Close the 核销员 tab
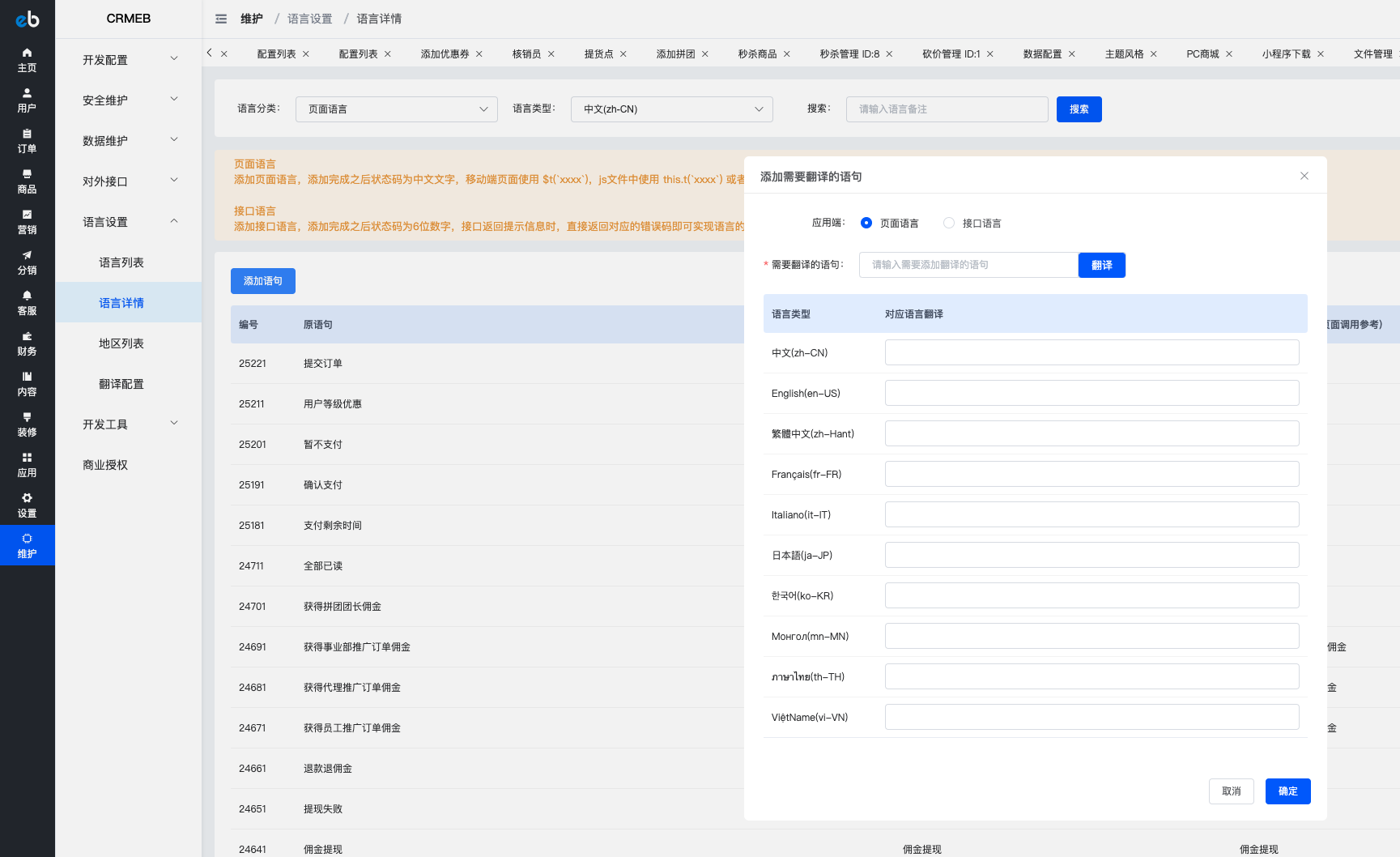 tap(551, 54)
